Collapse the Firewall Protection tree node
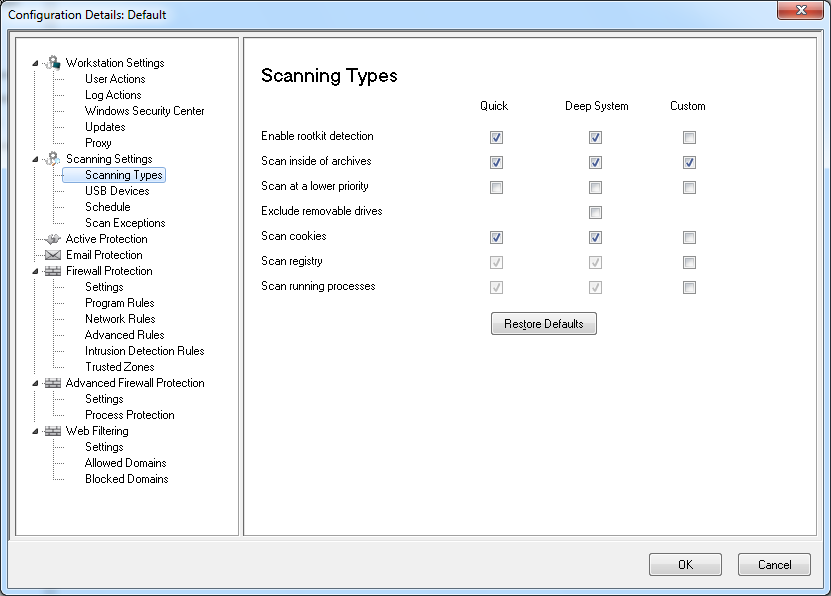This screenshot has width=831, height=596. pos(36,271)
